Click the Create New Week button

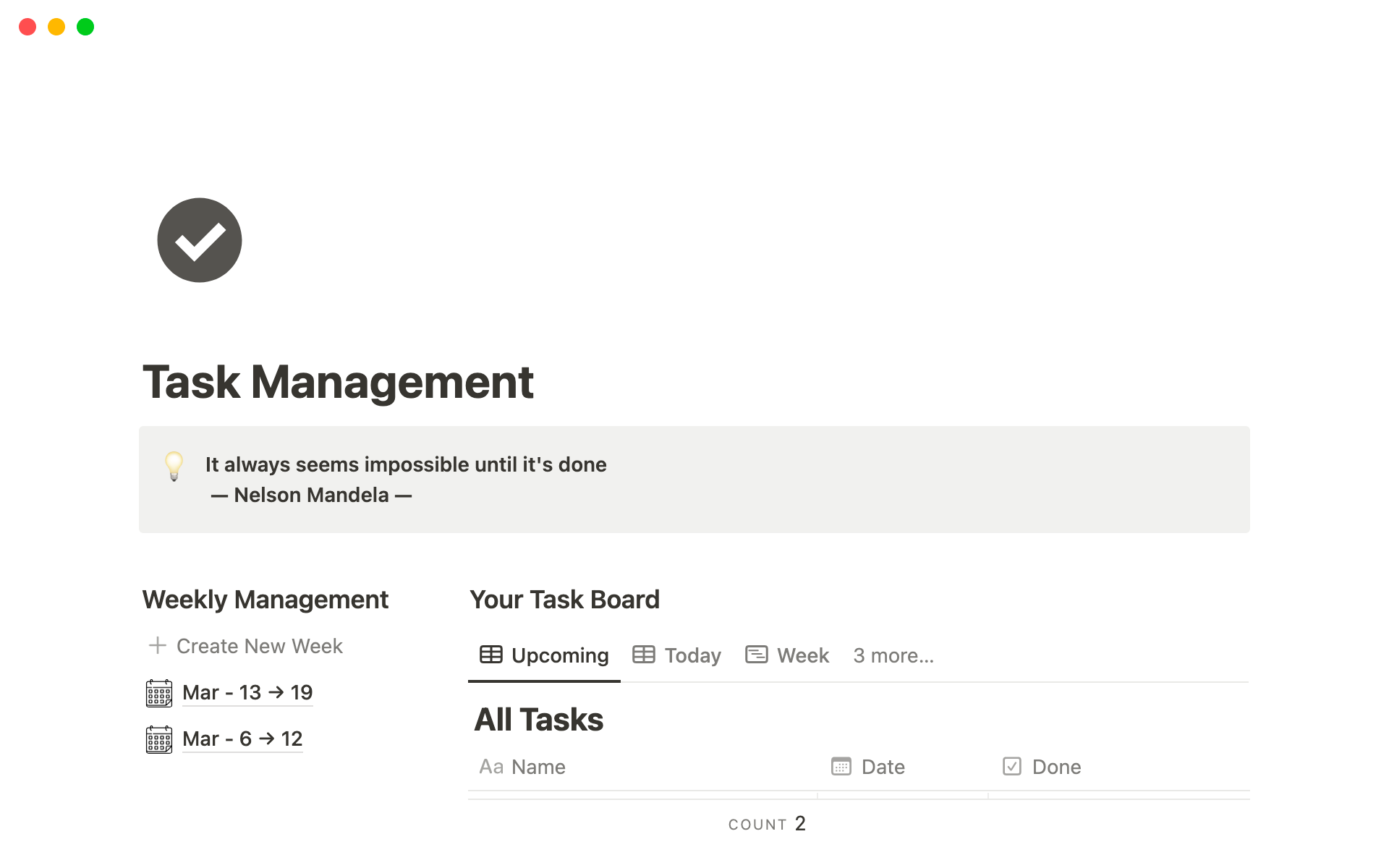point(247,645)
